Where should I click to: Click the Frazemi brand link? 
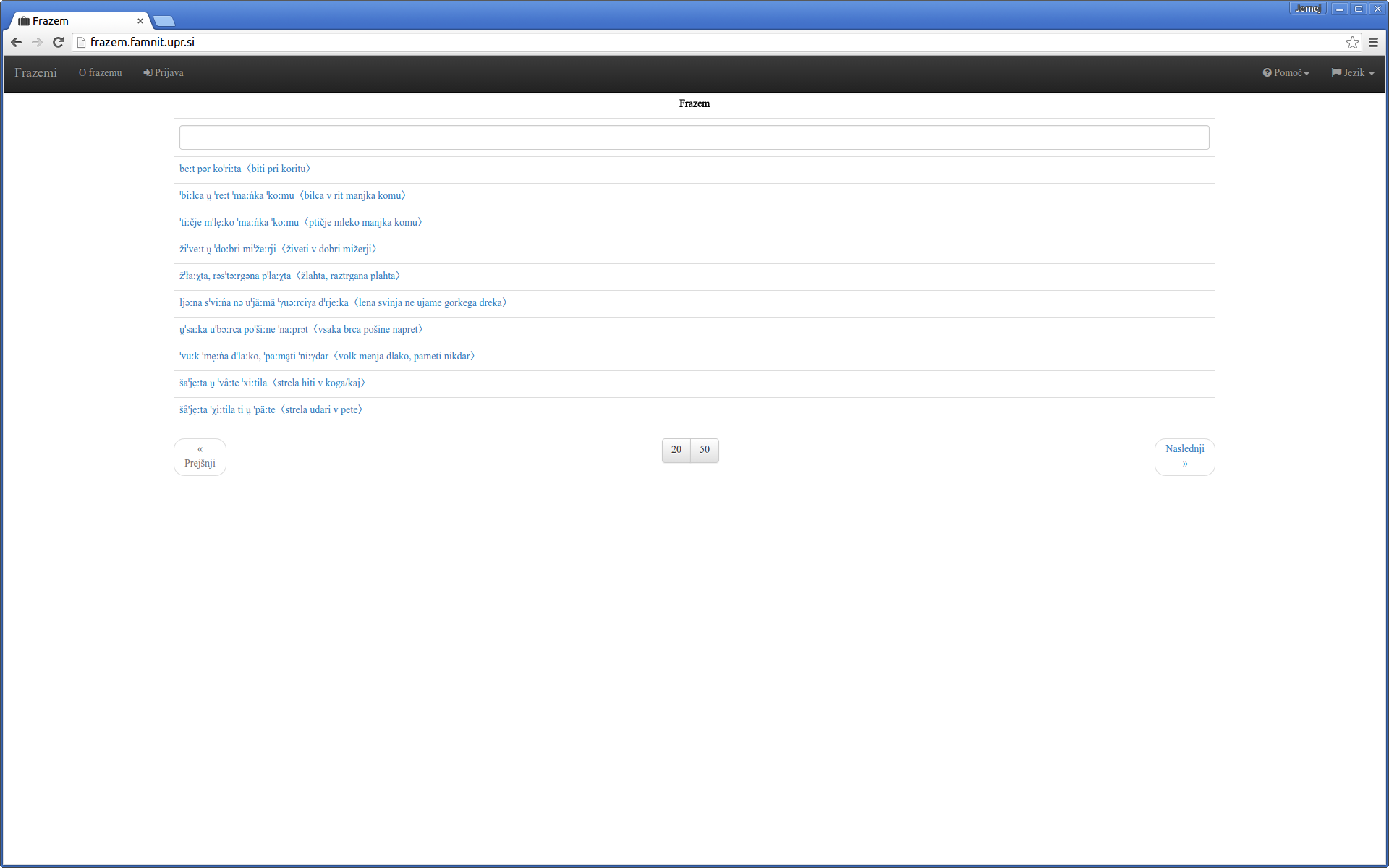[x=35, y=72]
